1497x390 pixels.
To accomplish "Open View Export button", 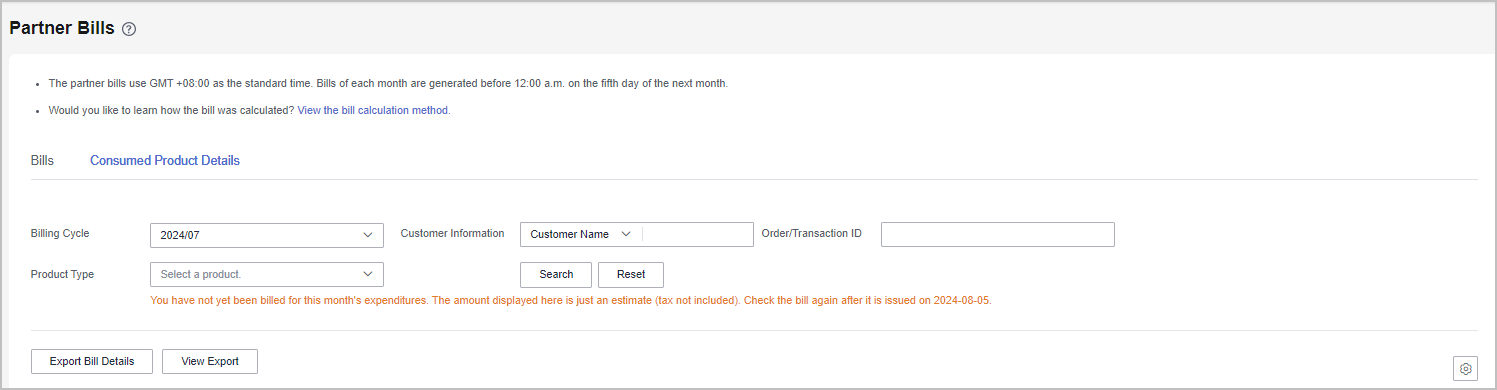I will (x=210, y=361).
